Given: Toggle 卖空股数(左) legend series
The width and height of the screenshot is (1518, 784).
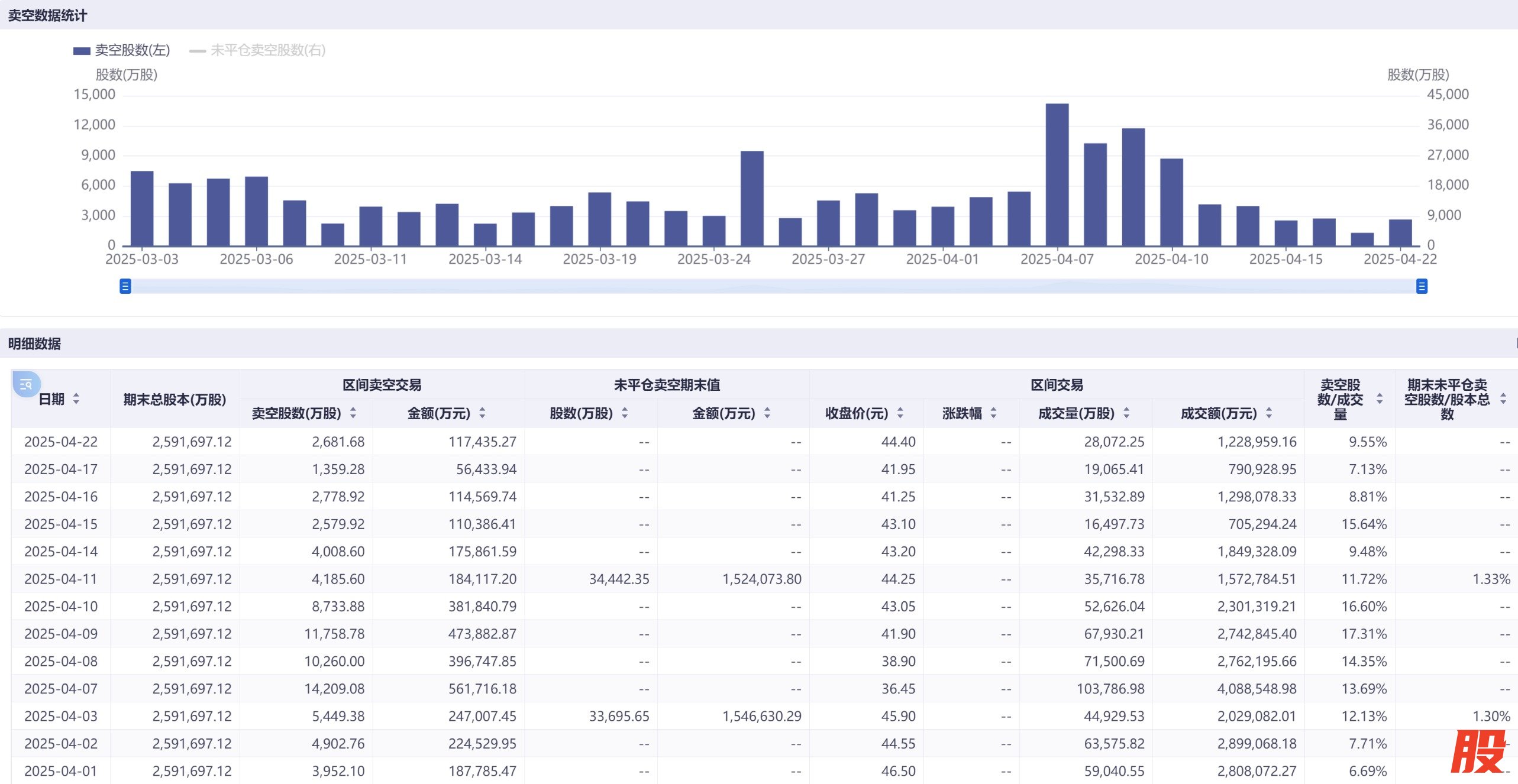Looking at the screenshot, I should tap(122, 50).
